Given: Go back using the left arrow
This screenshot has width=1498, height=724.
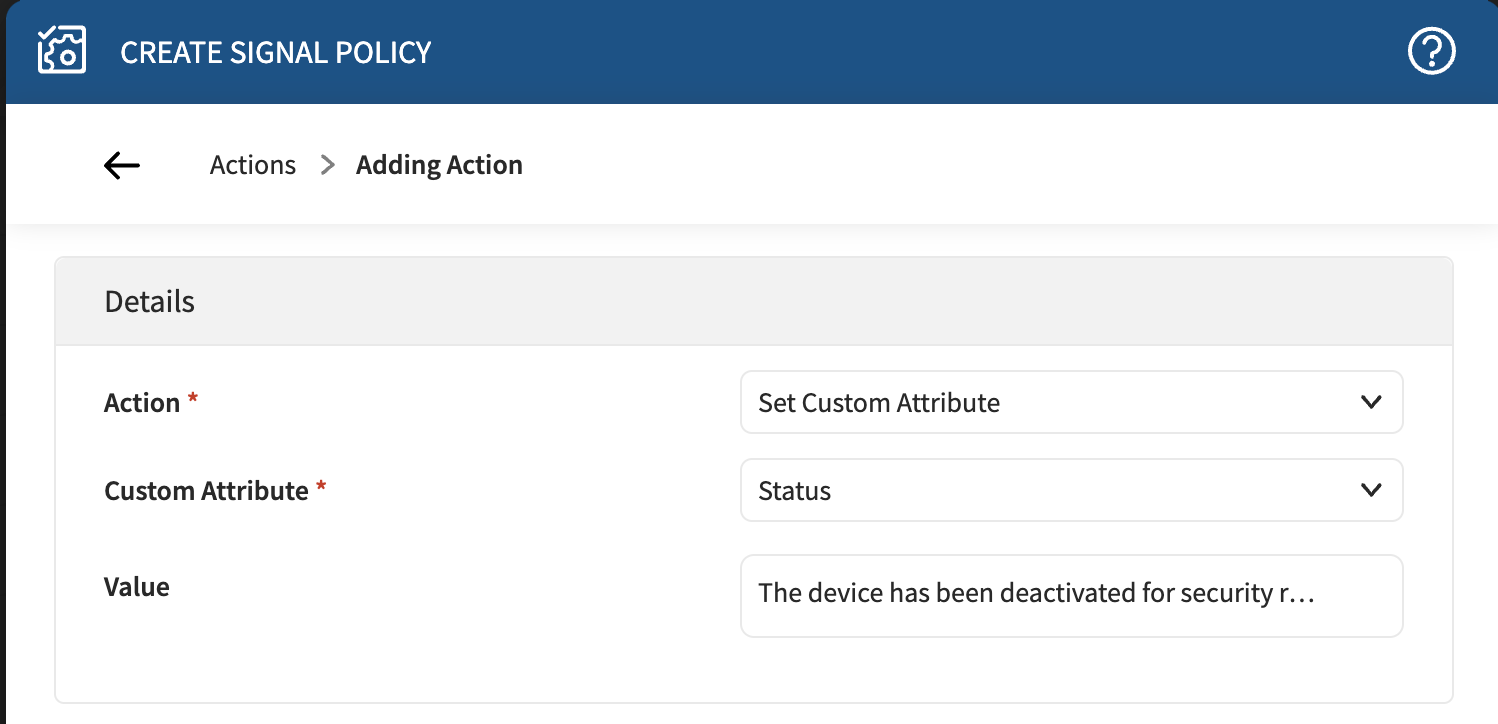Looking at the screenshot, I should tap(122, 165).
